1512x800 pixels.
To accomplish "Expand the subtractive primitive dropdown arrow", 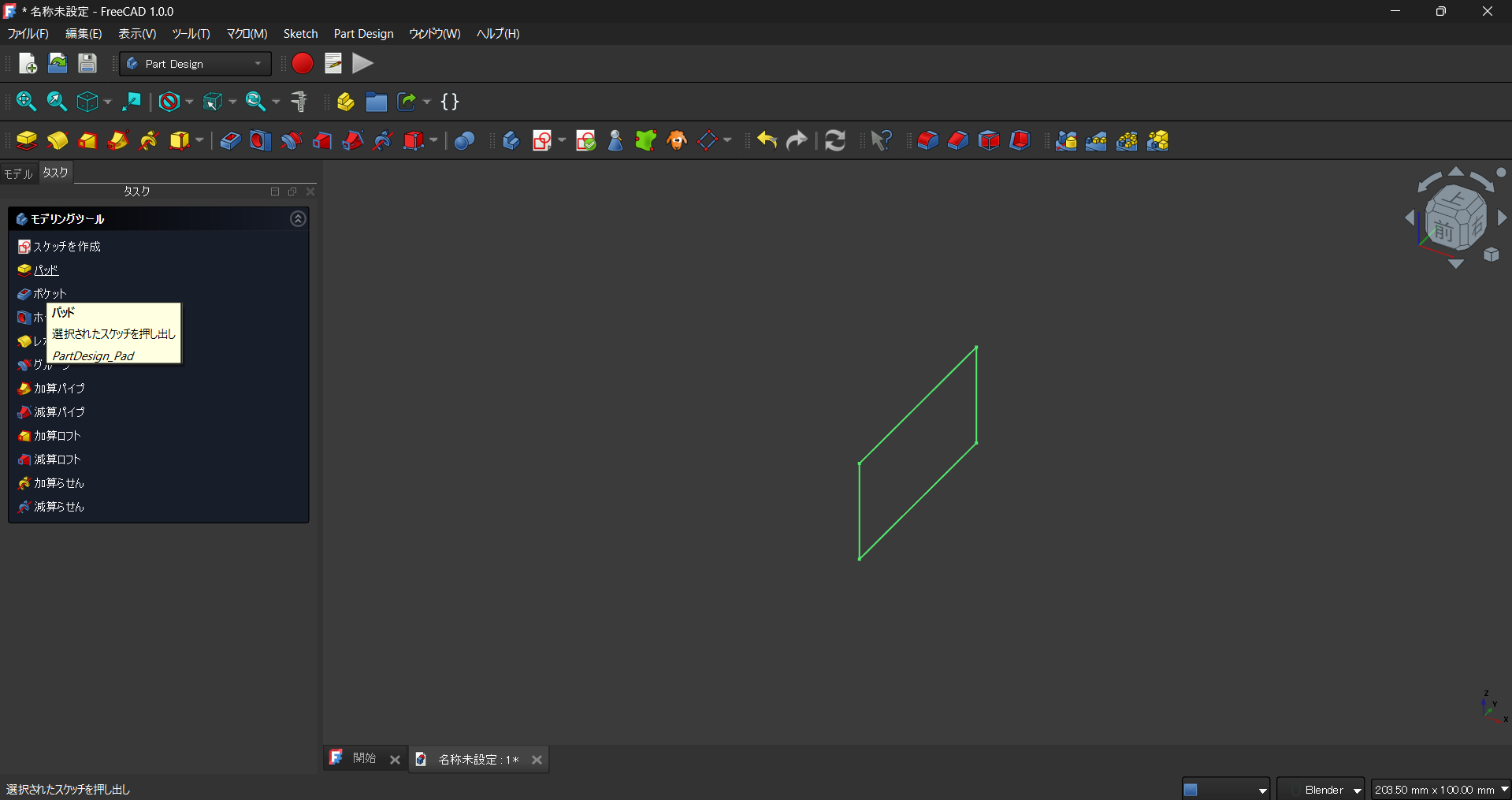I will (x=433, y=140).
